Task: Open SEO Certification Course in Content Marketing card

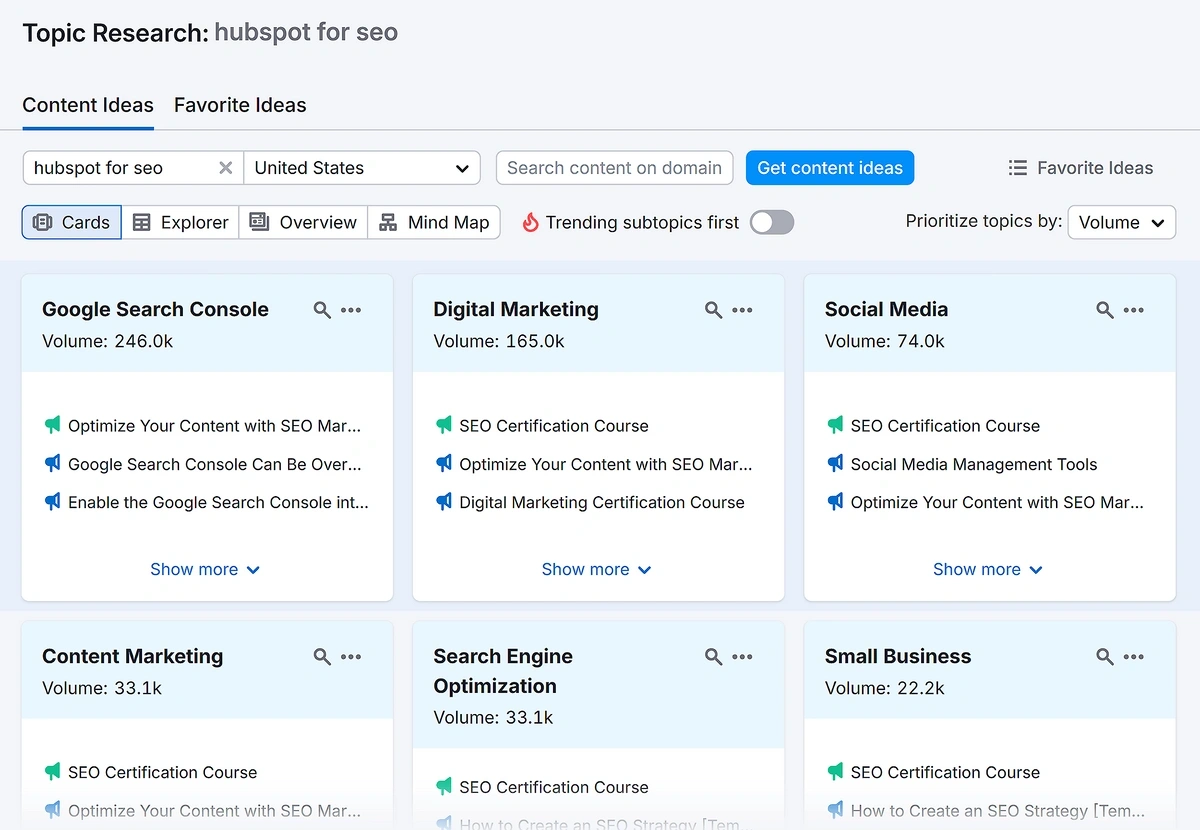Action: (163, 772)
